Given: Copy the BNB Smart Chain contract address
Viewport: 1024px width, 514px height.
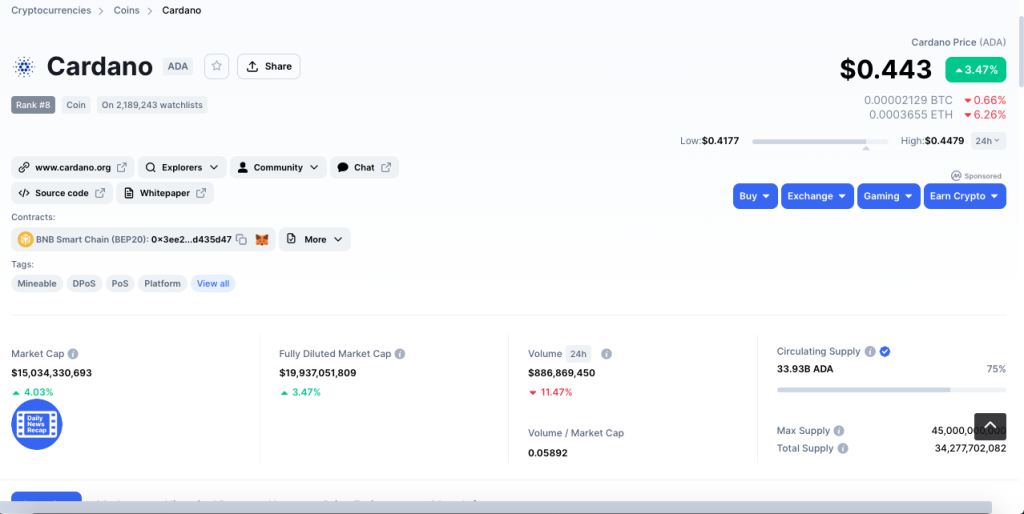Looking at the screenshot, I should (241, 240).
